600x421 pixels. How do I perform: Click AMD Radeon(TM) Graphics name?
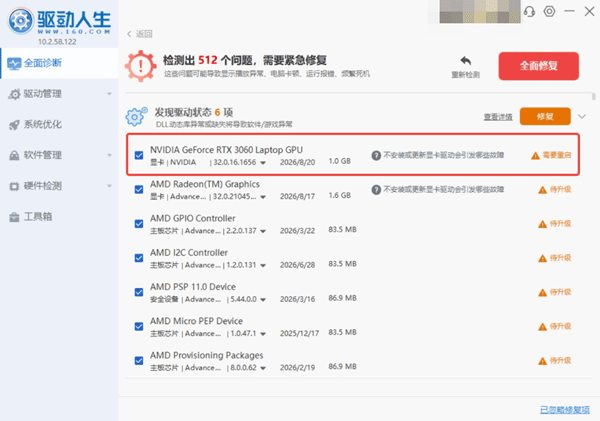205,184
